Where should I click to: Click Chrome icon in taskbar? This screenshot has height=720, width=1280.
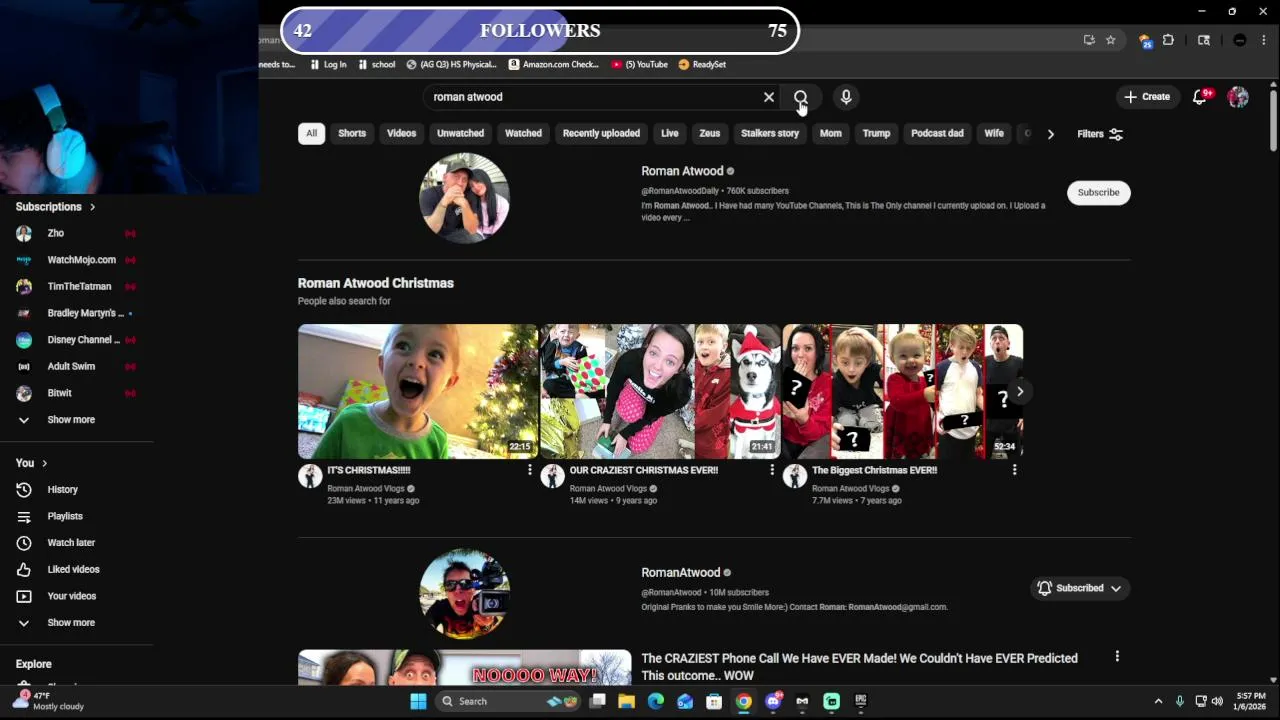tap(744, 701)
